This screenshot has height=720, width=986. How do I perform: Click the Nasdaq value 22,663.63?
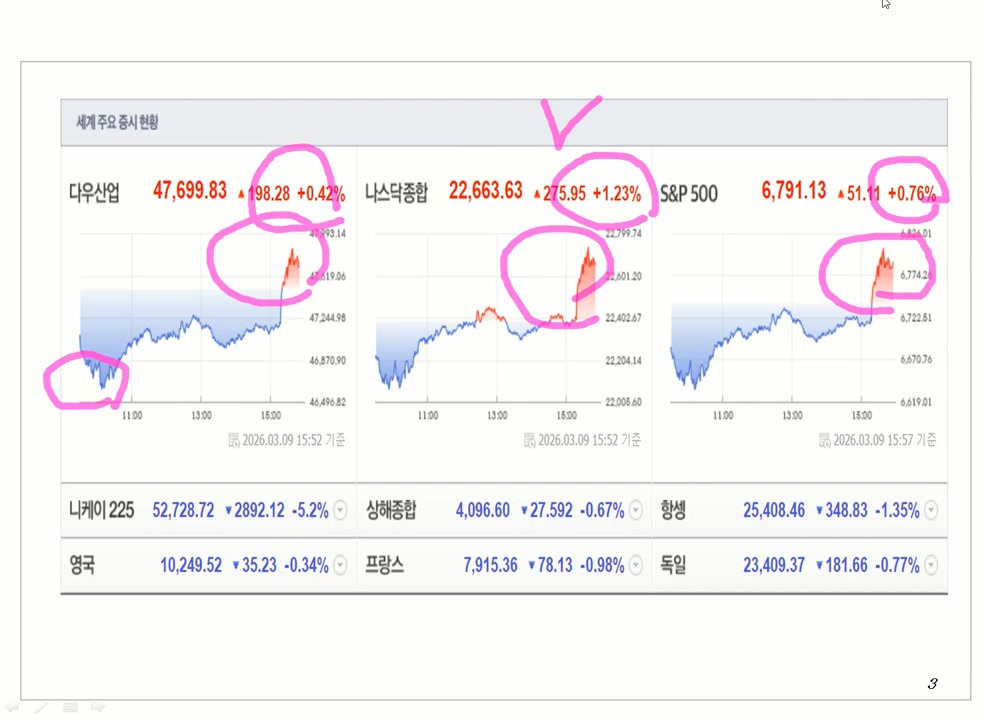click(485, 190)
